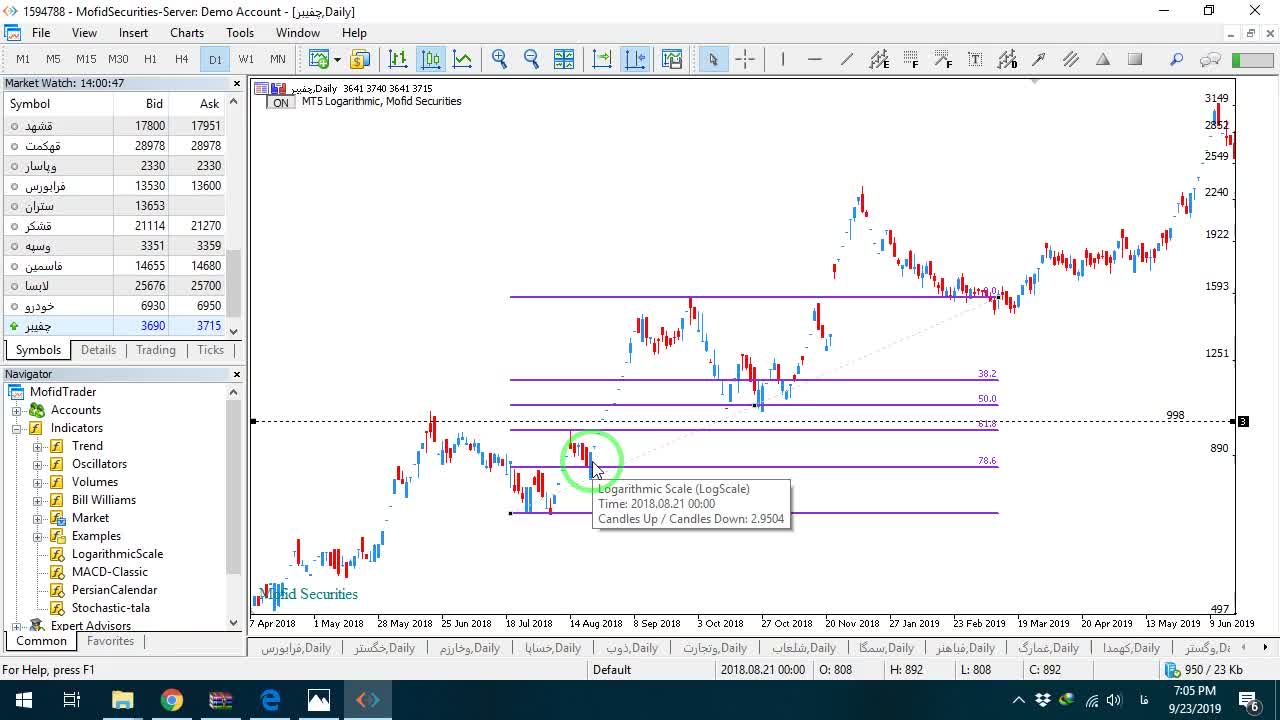Viewport: 1280px width, 720px height.
Task: Open a new chart window
Action: click(x=319, y=59)
